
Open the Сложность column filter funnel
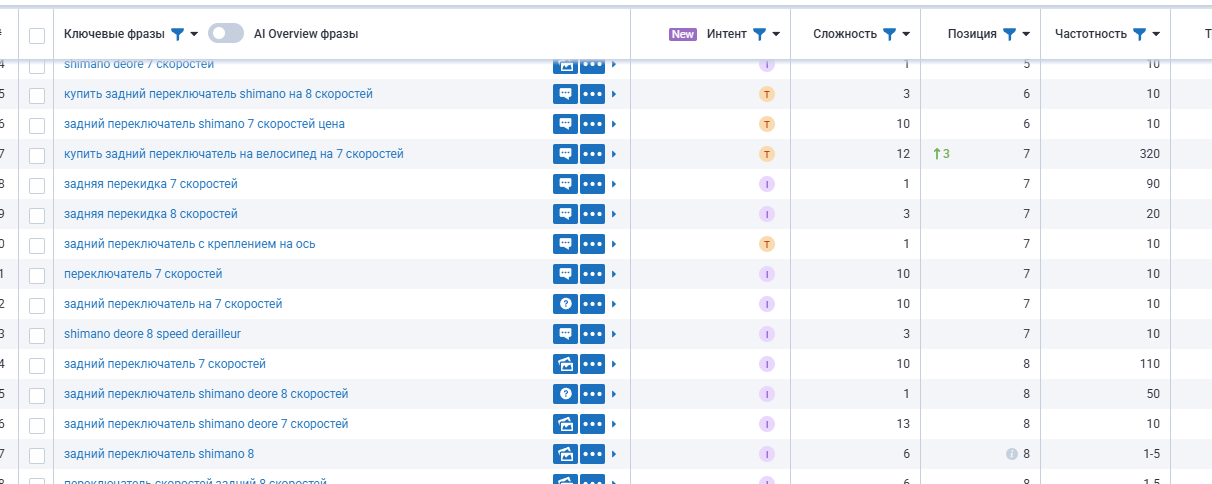point(889,34)
